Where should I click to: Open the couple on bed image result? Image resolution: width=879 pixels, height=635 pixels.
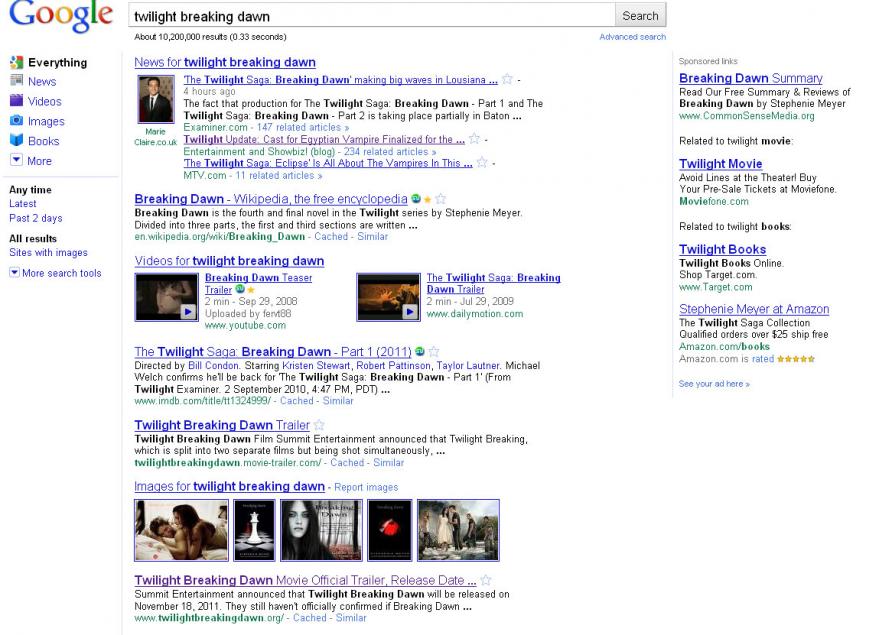(x=182, y=530)
